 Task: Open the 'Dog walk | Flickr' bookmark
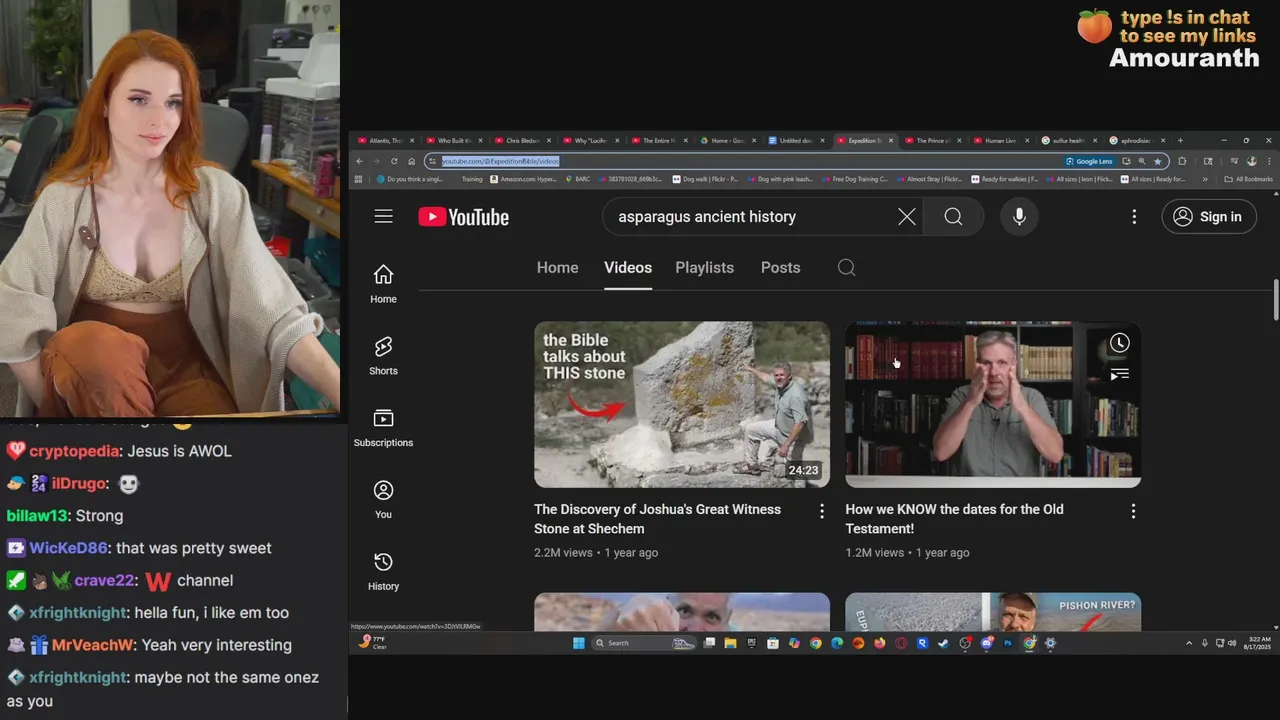click(705, 179)
